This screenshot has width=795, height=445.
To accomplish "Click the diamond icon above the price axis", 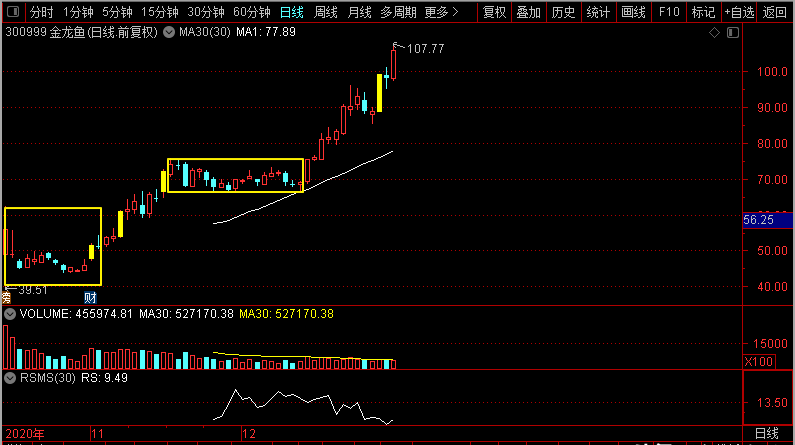I will coord(714,33).
